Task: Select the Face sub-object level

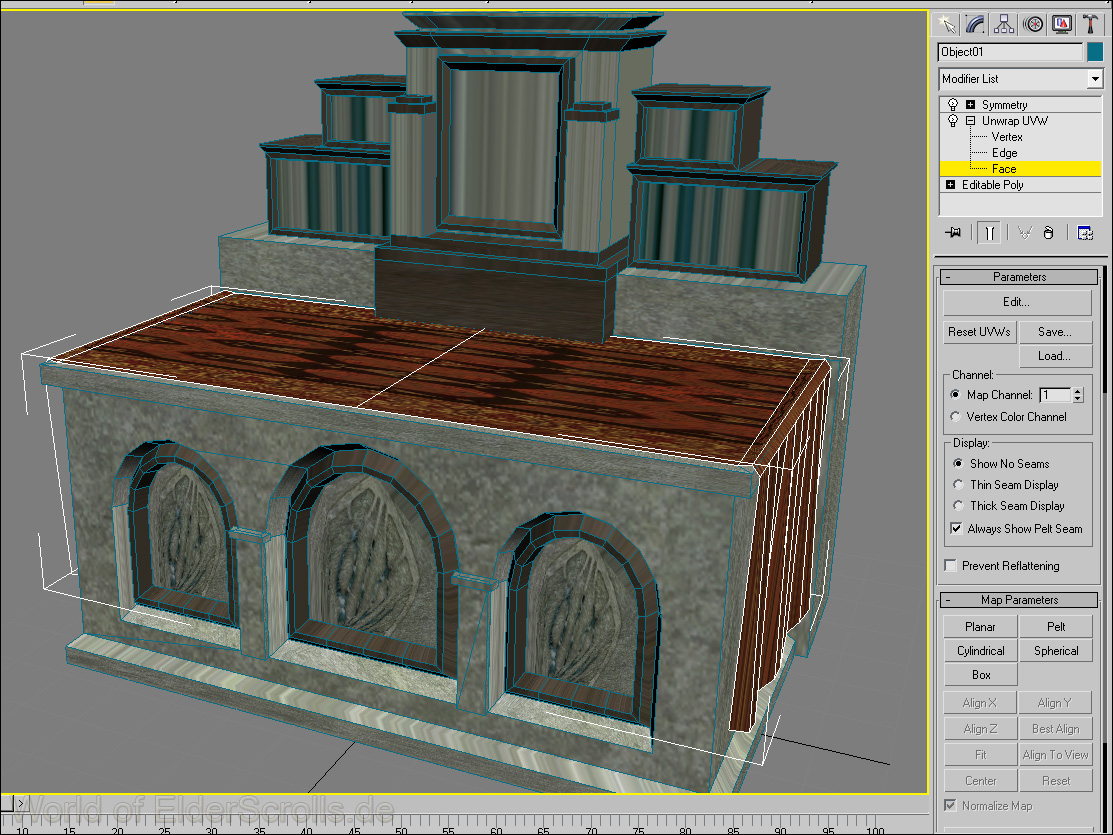Action: click(x=1021, y=169)
